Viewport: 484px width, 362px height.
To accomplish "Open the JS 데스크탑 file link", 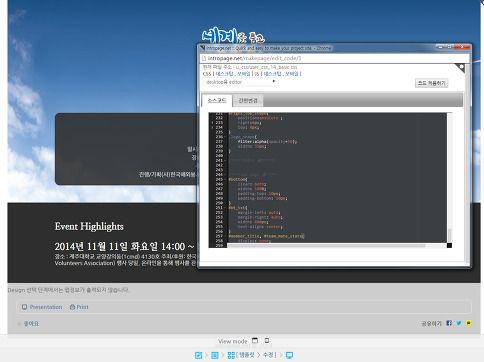I will [272, 74].
